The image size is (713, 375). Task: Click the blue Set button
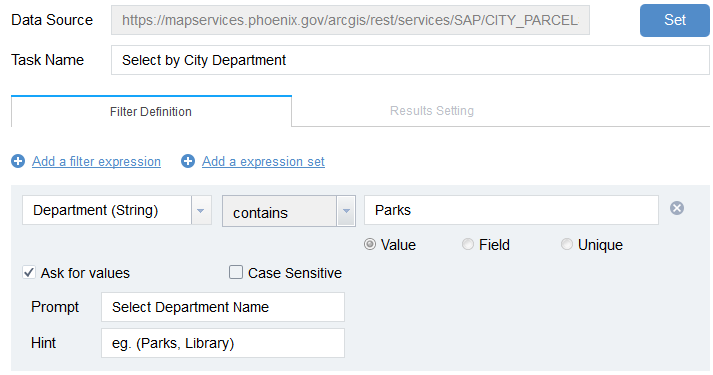[675, 20]
